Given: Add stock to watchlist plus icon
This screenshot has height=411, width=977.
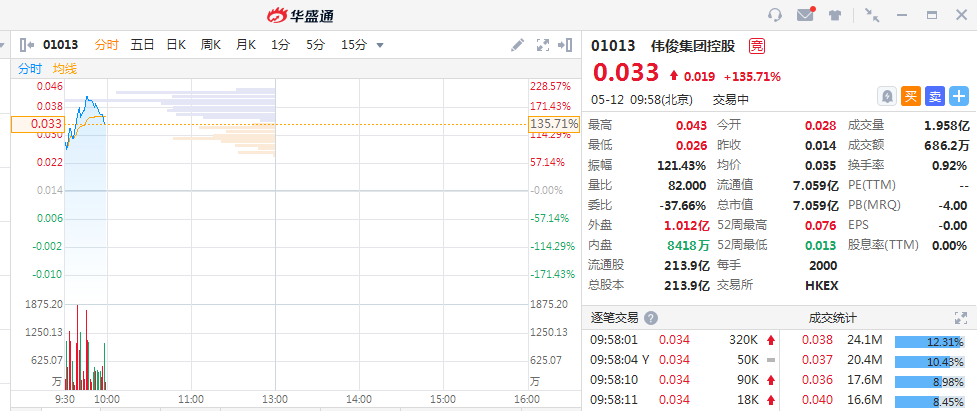Looking at the screenshot, I should click(960, 96).
